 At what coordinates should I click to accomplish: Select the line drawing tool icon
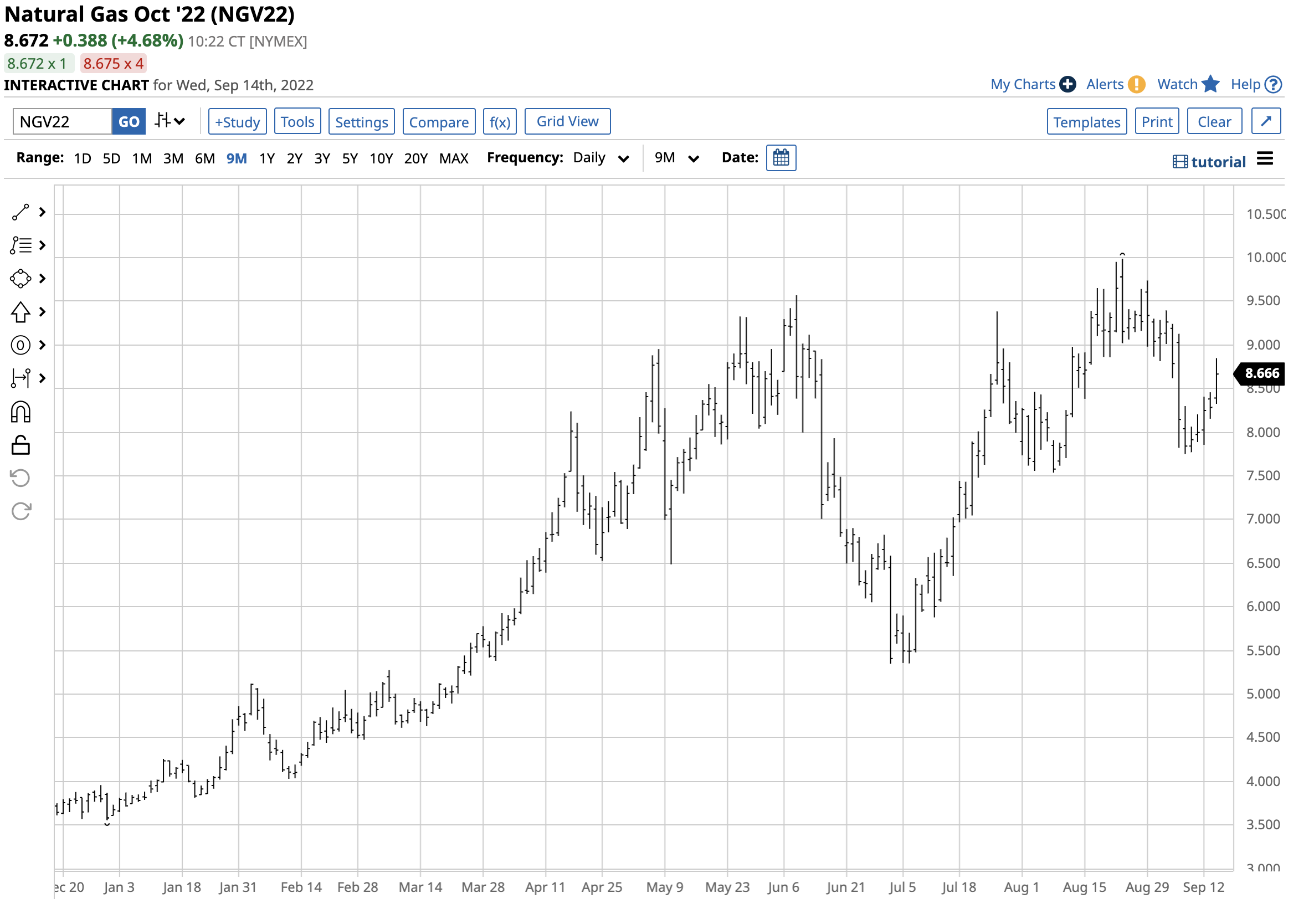point(20,213)
